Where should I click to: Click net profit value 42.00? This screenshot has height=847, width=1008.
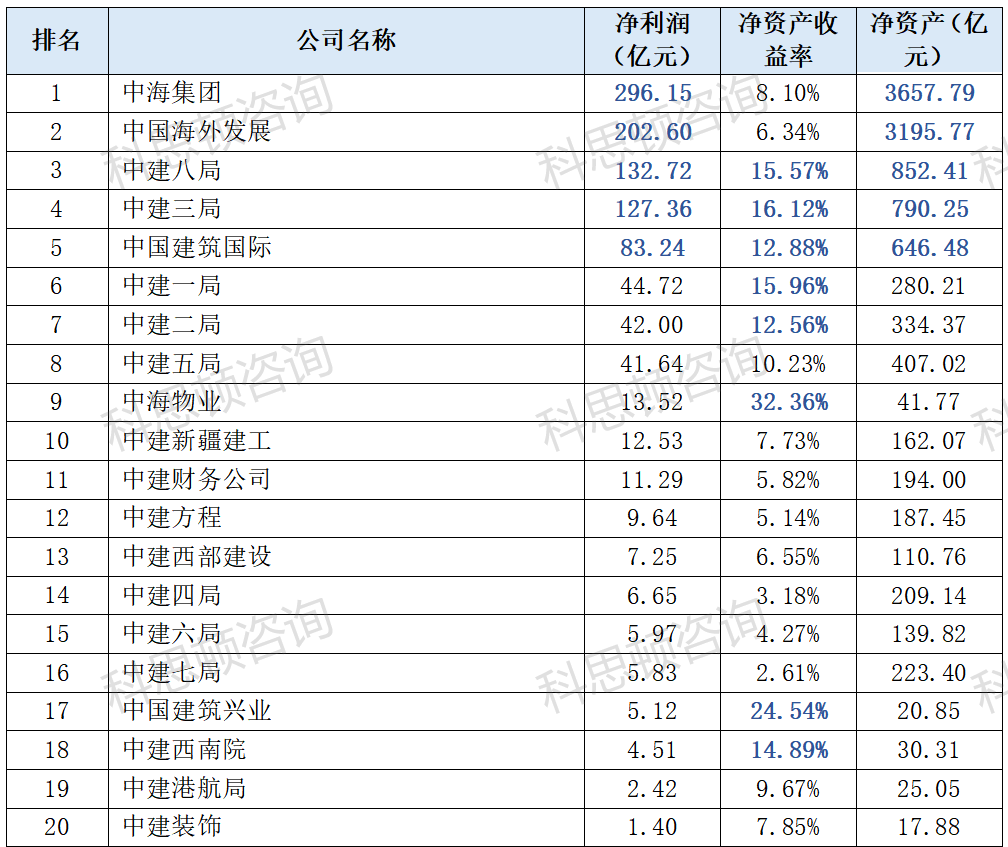(652, 325)
